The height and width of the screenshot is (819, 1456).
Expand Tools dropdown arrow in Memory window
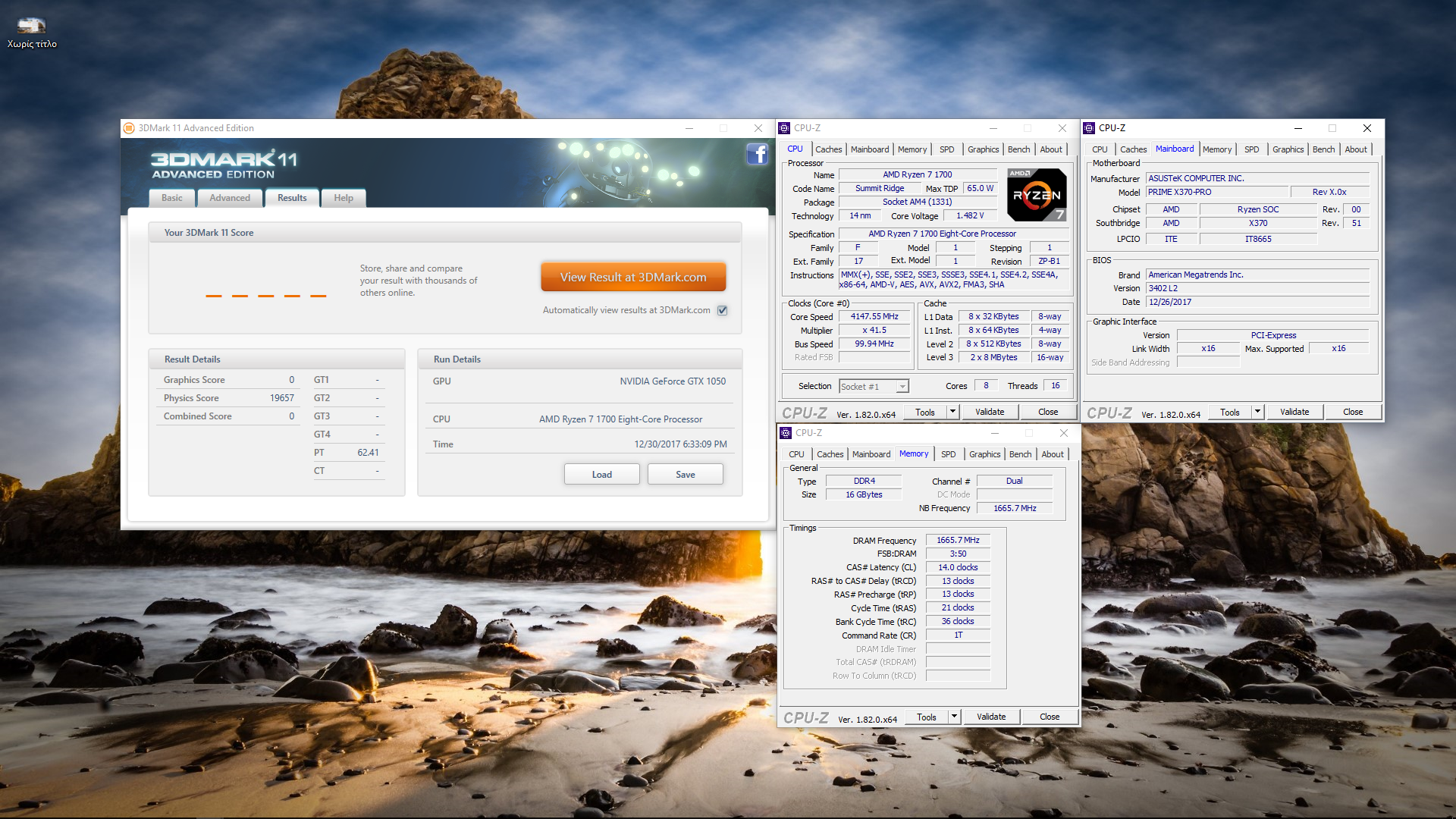point(955,717)
